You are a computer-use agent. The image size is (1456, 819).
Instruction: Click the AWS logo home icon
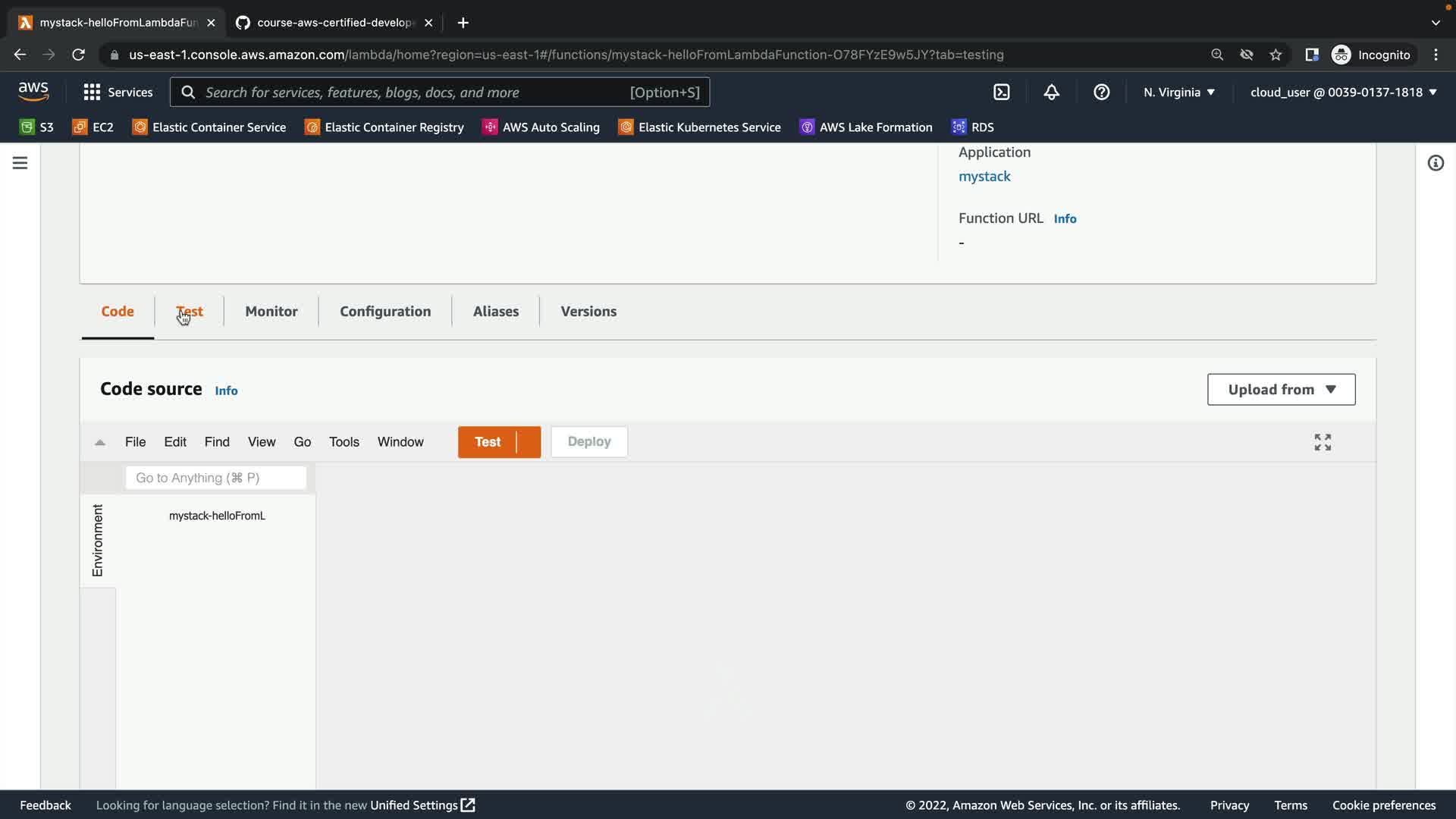33,92
